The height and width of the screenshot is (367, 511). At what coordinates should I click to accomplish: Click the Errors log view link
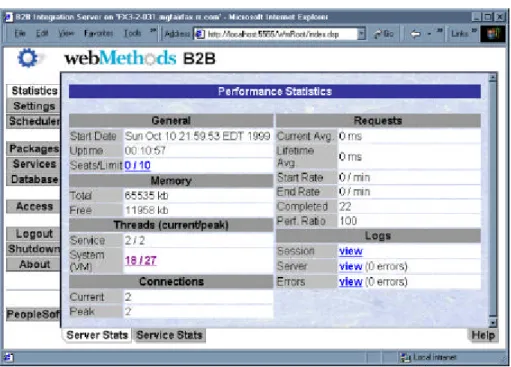coord(351,282)
